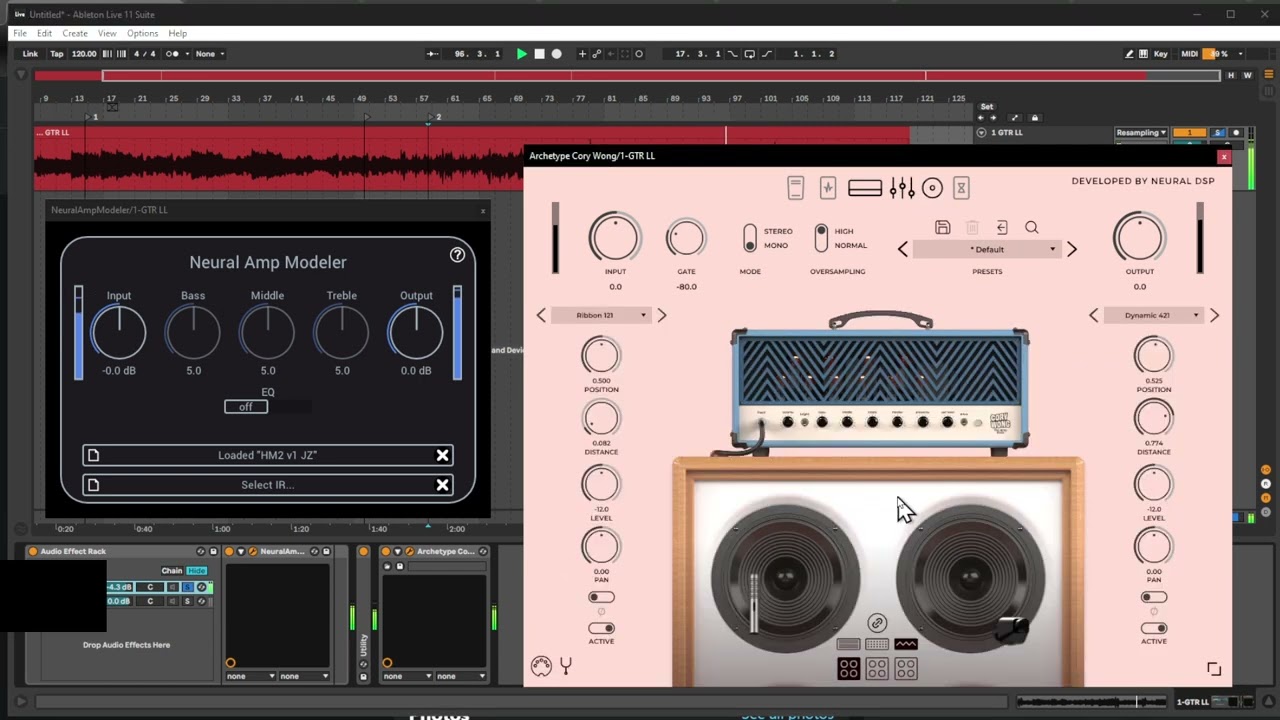This screenshot has width=1280, height=720.
Task: Click Hide button in Audio Effect Rack
Action: point(196,570)
